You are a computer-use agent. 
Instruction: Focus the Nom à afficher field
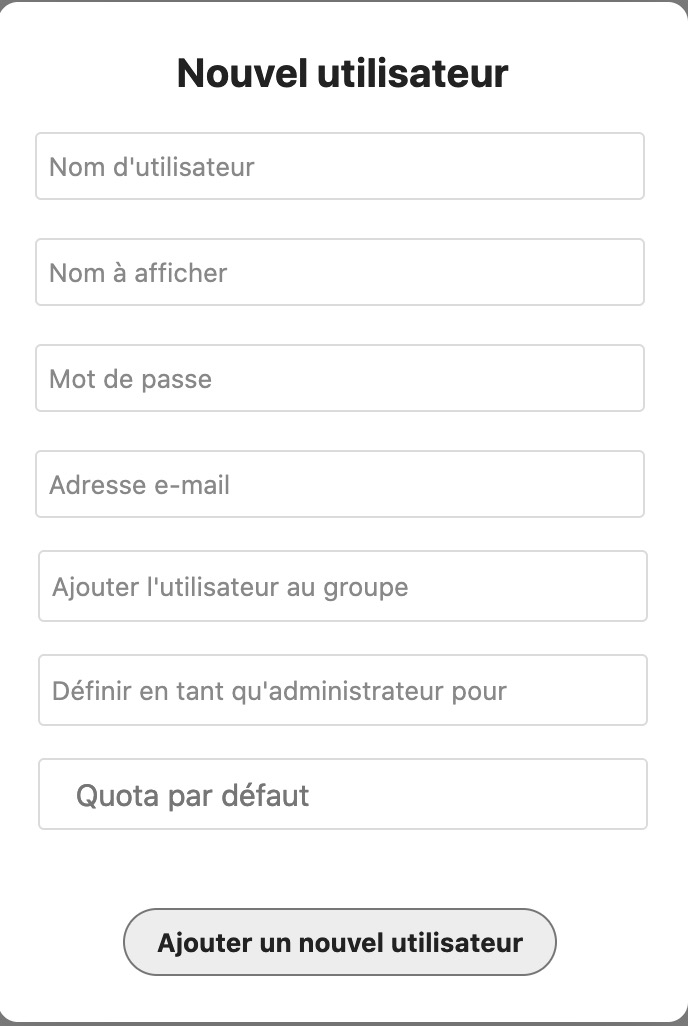[x=340, y=272]
